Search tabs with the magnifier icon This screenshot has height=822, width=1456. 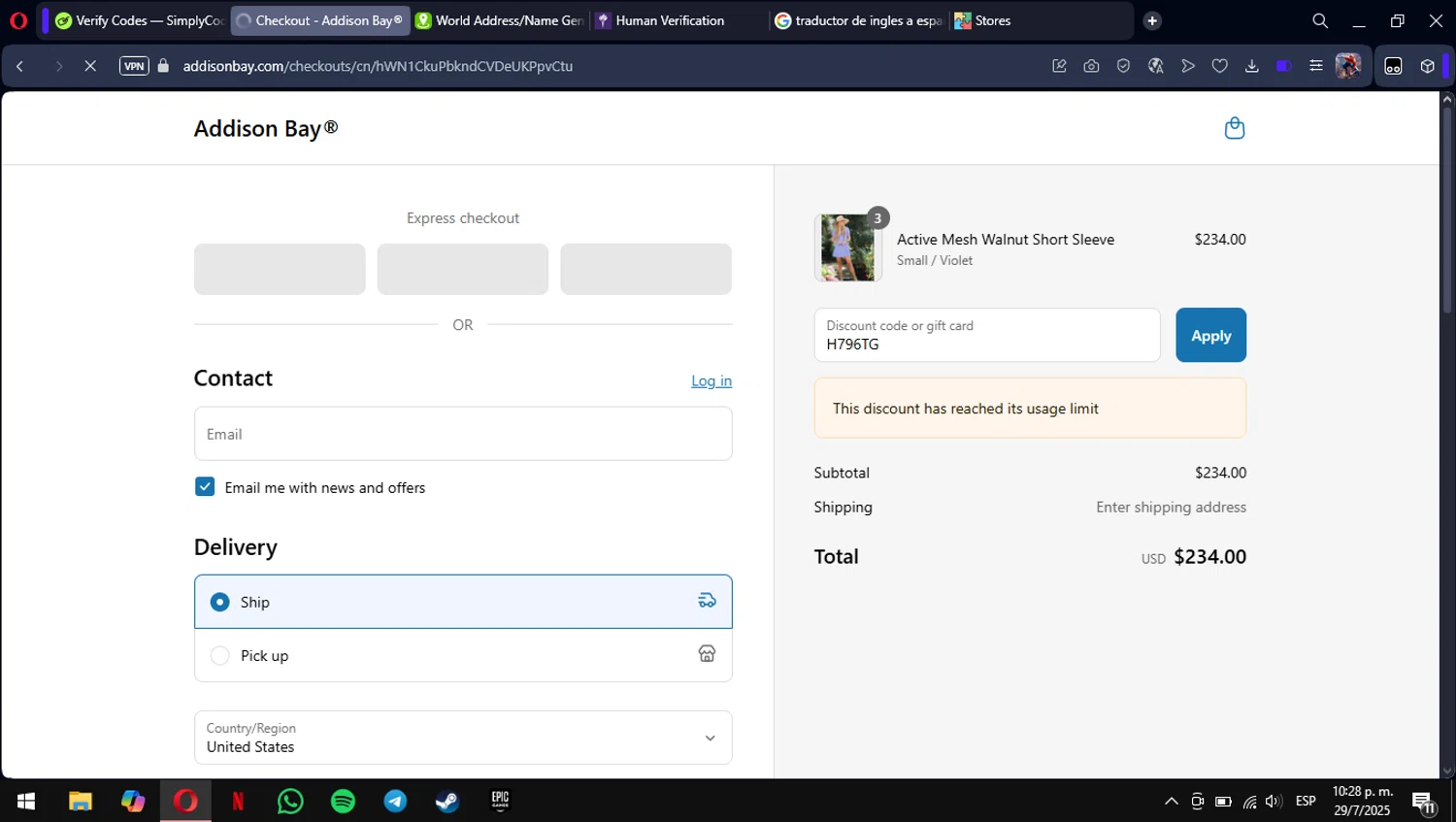[x=1320, y=20]
